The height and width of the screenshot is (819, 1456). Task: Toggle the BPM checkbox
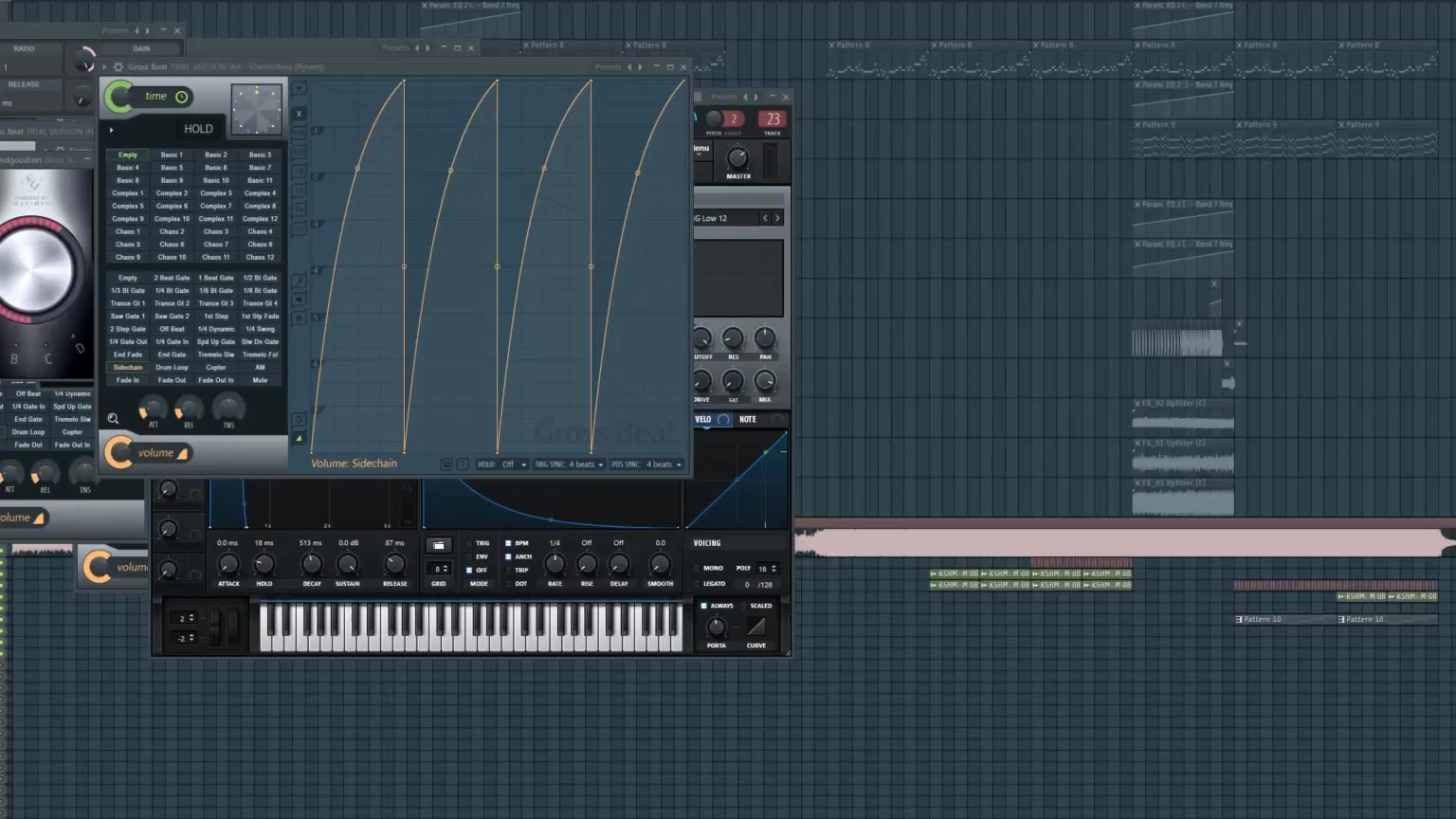click(x=509, y=543)
